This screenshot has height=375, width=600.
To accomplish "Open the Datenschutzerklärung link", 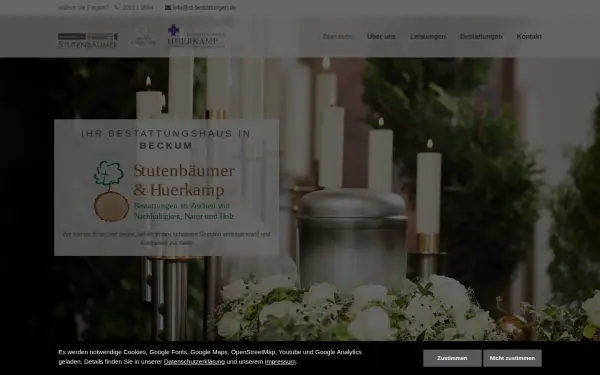I will tap(194, 362).
